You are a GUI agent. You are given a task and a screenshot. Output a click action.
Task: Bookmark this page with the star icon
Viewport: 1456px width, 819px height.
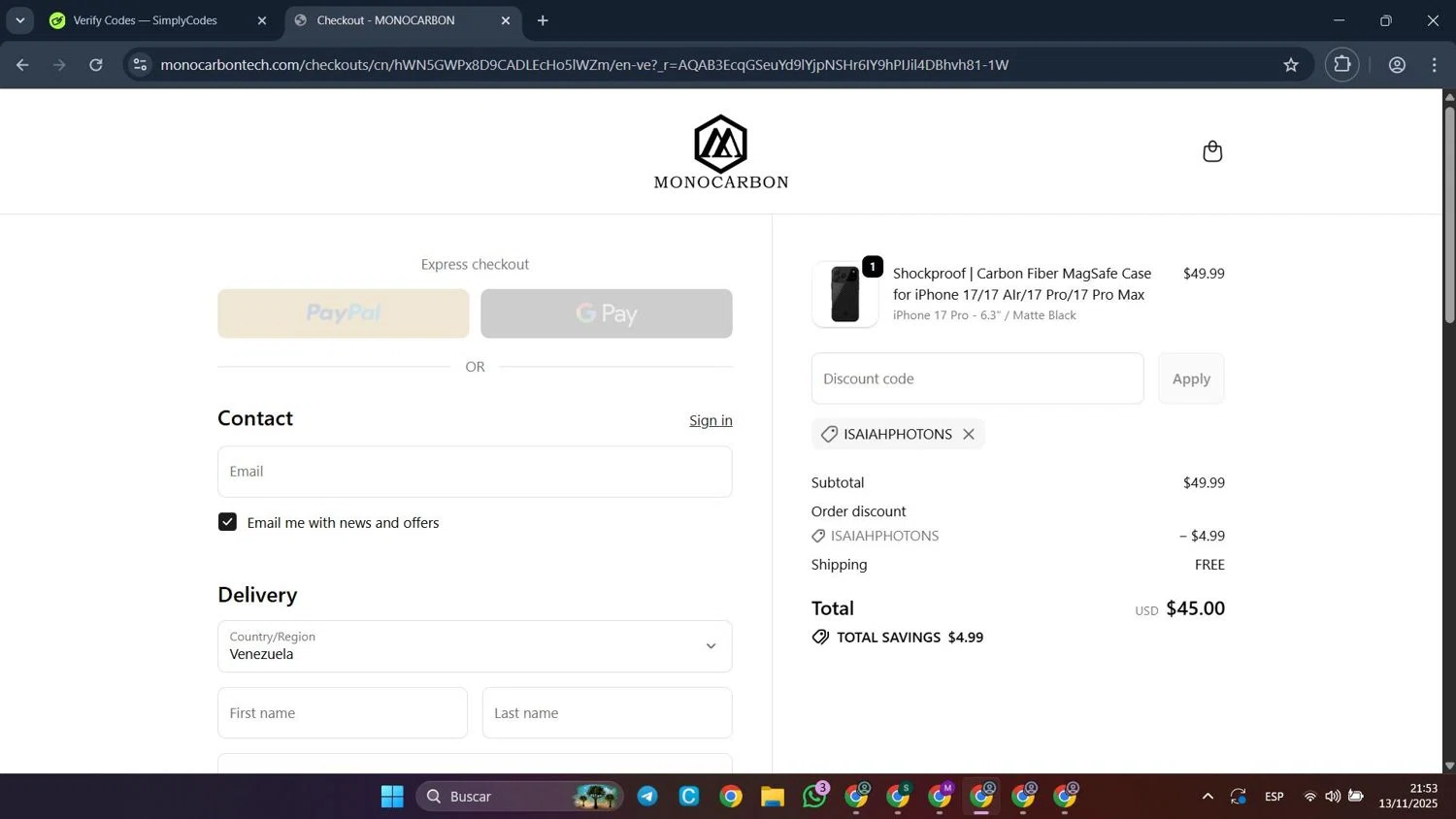point(1290,65)
